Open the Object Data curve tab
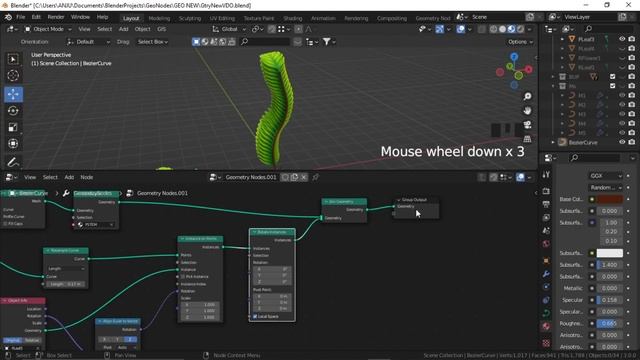Viewport: 640px width, 360px height. point(546,313)
